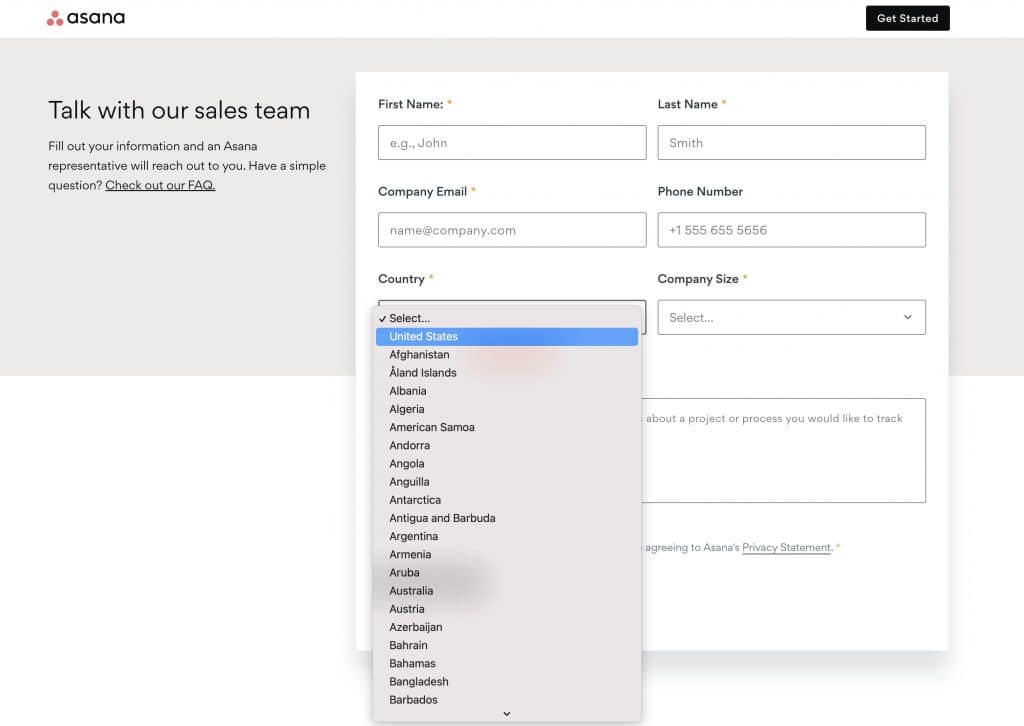Pick Argentina from the list
Screen dimensions: 1024x726
[507, 536]
